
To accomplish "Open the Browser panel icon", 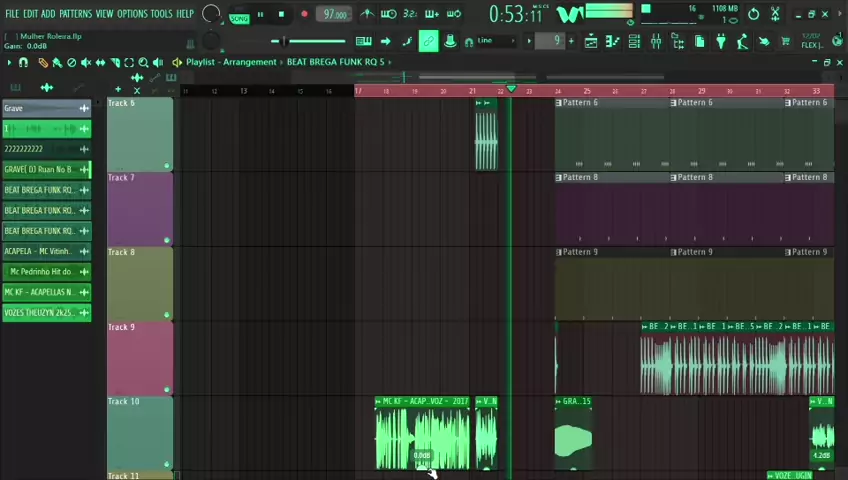I will pyautogui.click(x=678, y=41).
